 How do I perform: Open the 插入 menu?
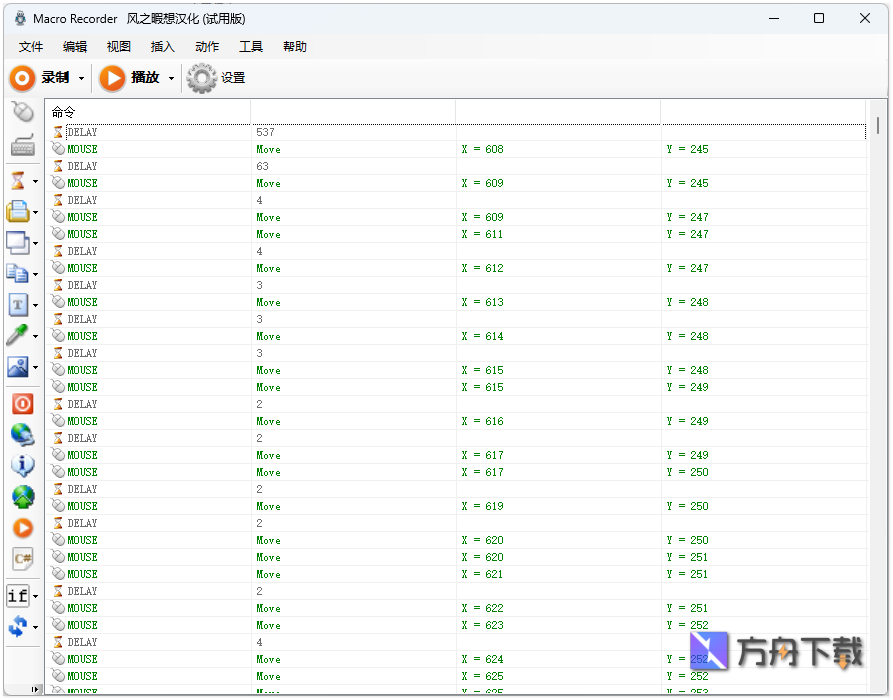[162, 46]
